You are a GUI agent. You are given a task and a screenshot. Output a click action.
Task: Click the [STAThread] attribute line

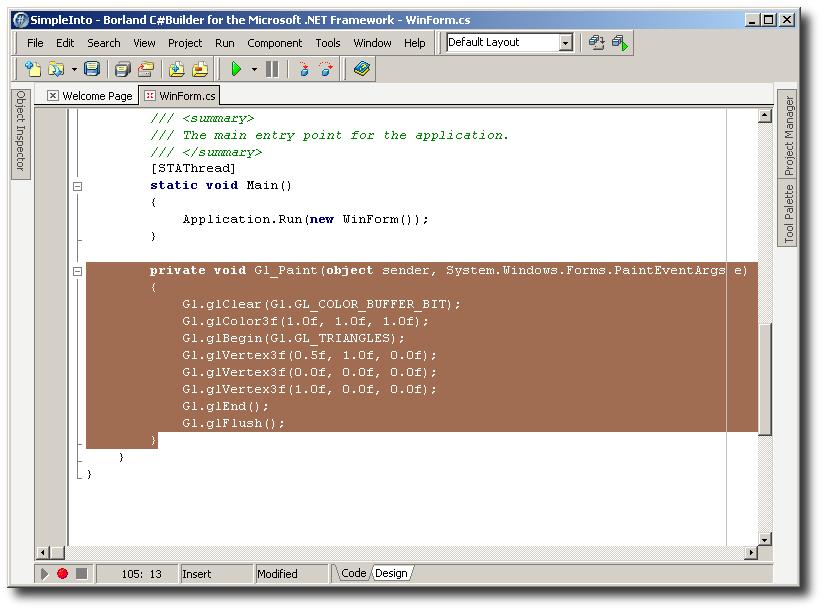[x=193, y=168]
